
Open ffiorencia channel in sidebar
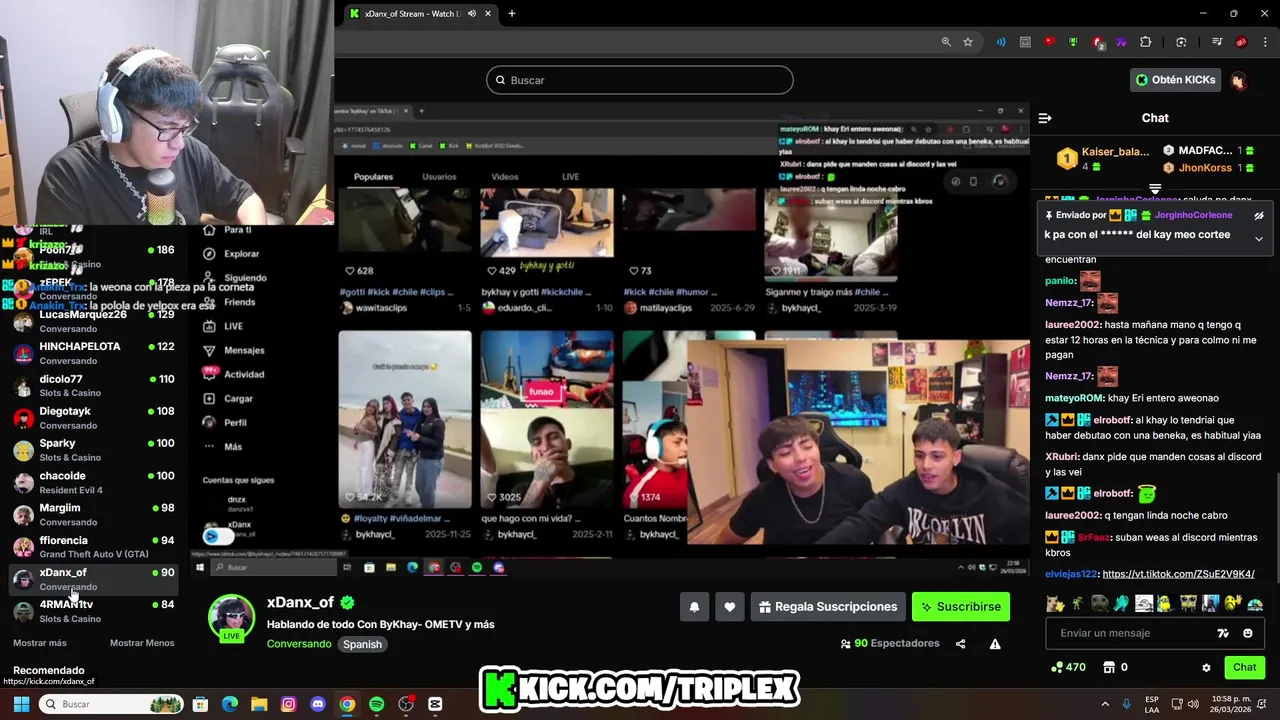pos(95,547)
